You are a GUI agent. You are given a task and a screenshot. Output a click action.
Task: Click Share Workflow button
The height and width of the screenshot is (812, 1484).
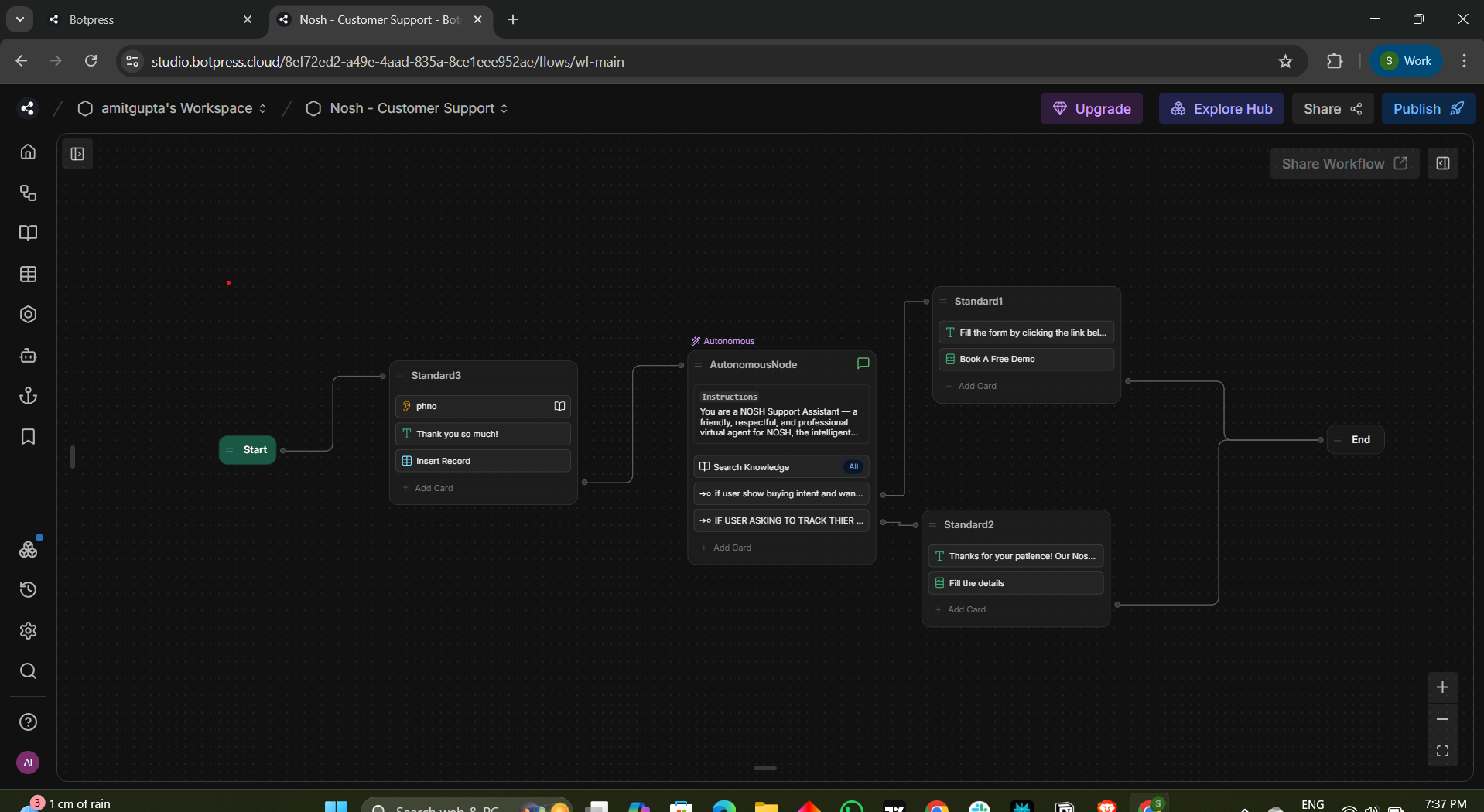click(x=1345, y=163)
